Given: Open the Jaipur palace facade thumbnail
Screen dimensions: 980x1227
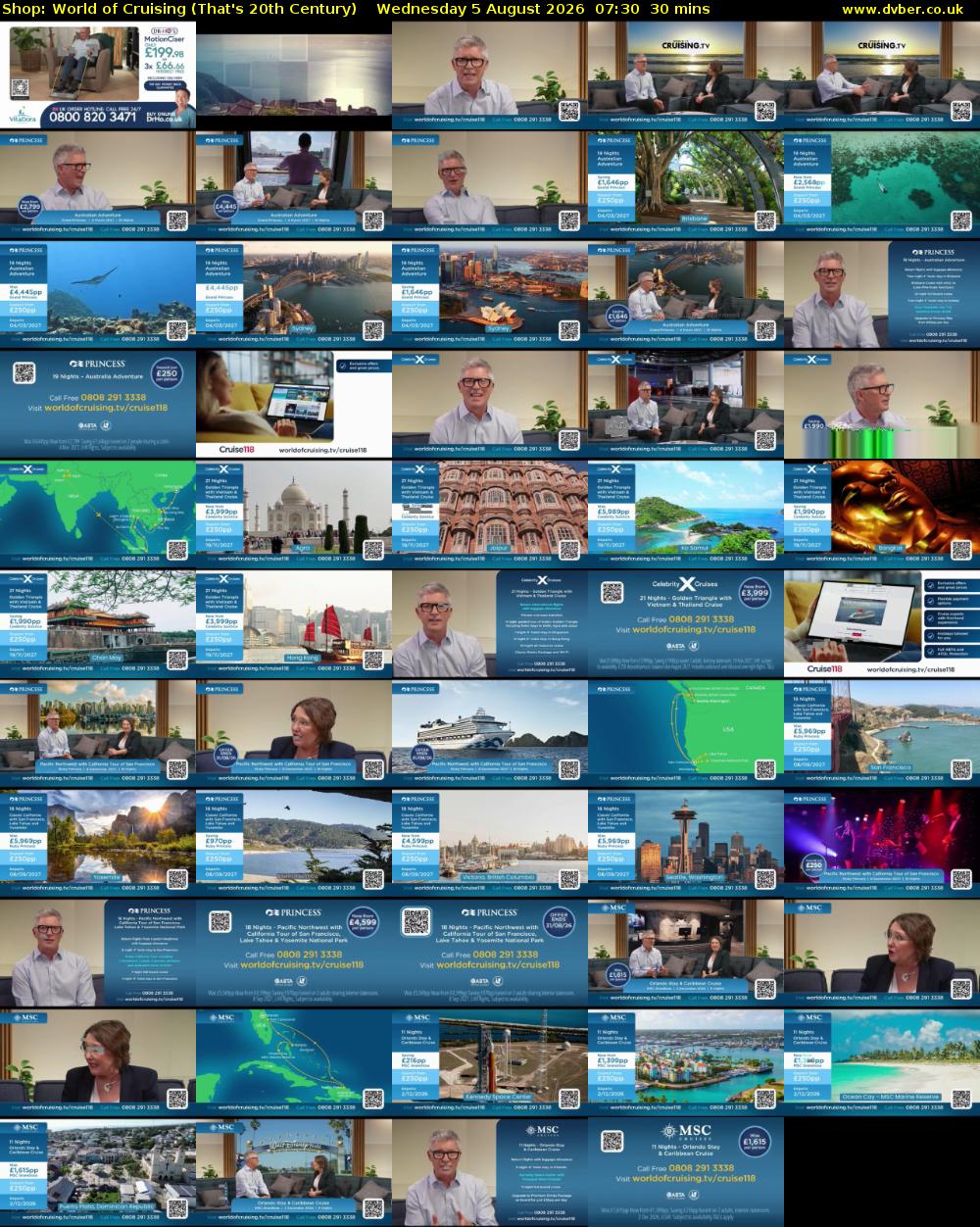Looking at the screenshot, I should tap(490, 515).
